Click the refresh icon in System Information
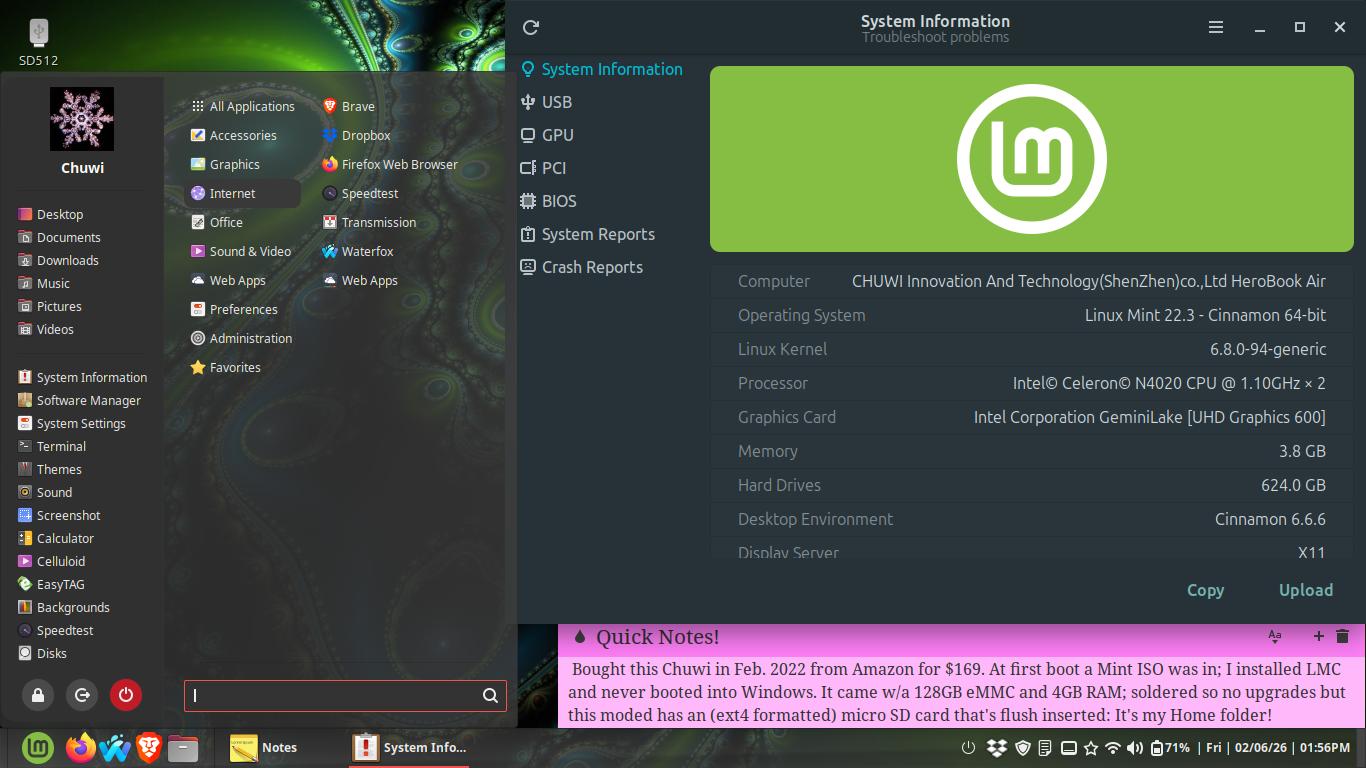The width and height of the screenshot is (1366, 768). click(x=531, y=28)
